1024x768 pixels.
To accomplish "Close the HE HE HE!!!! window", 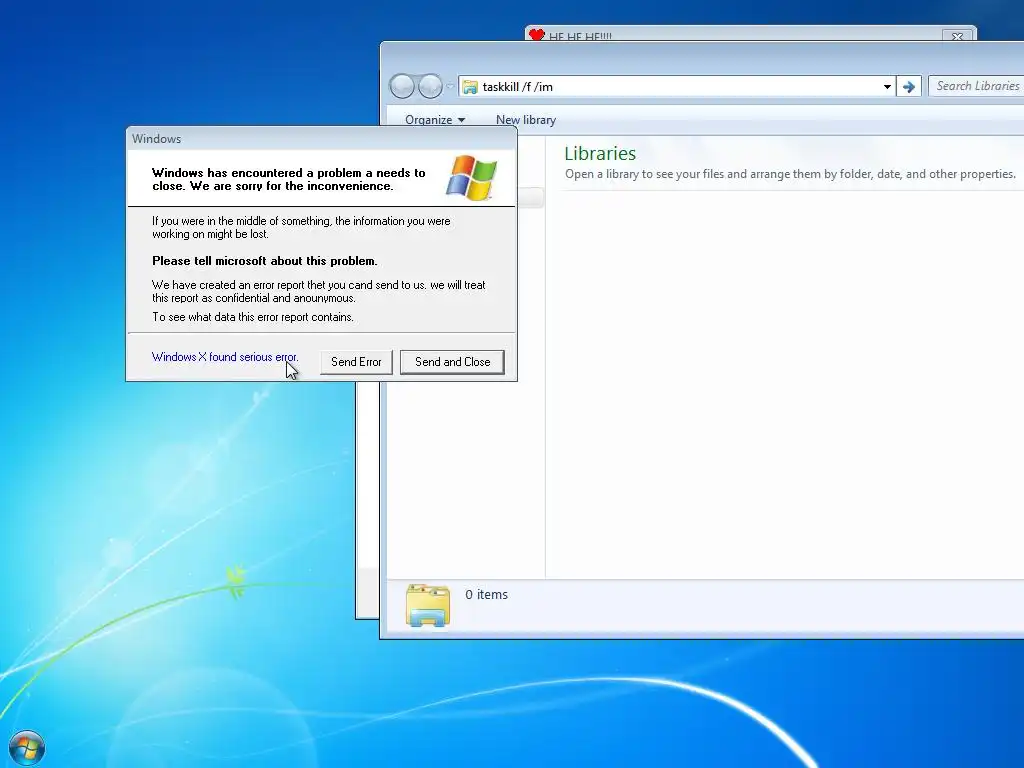I will pyautogui.click(x=957, y=36).
